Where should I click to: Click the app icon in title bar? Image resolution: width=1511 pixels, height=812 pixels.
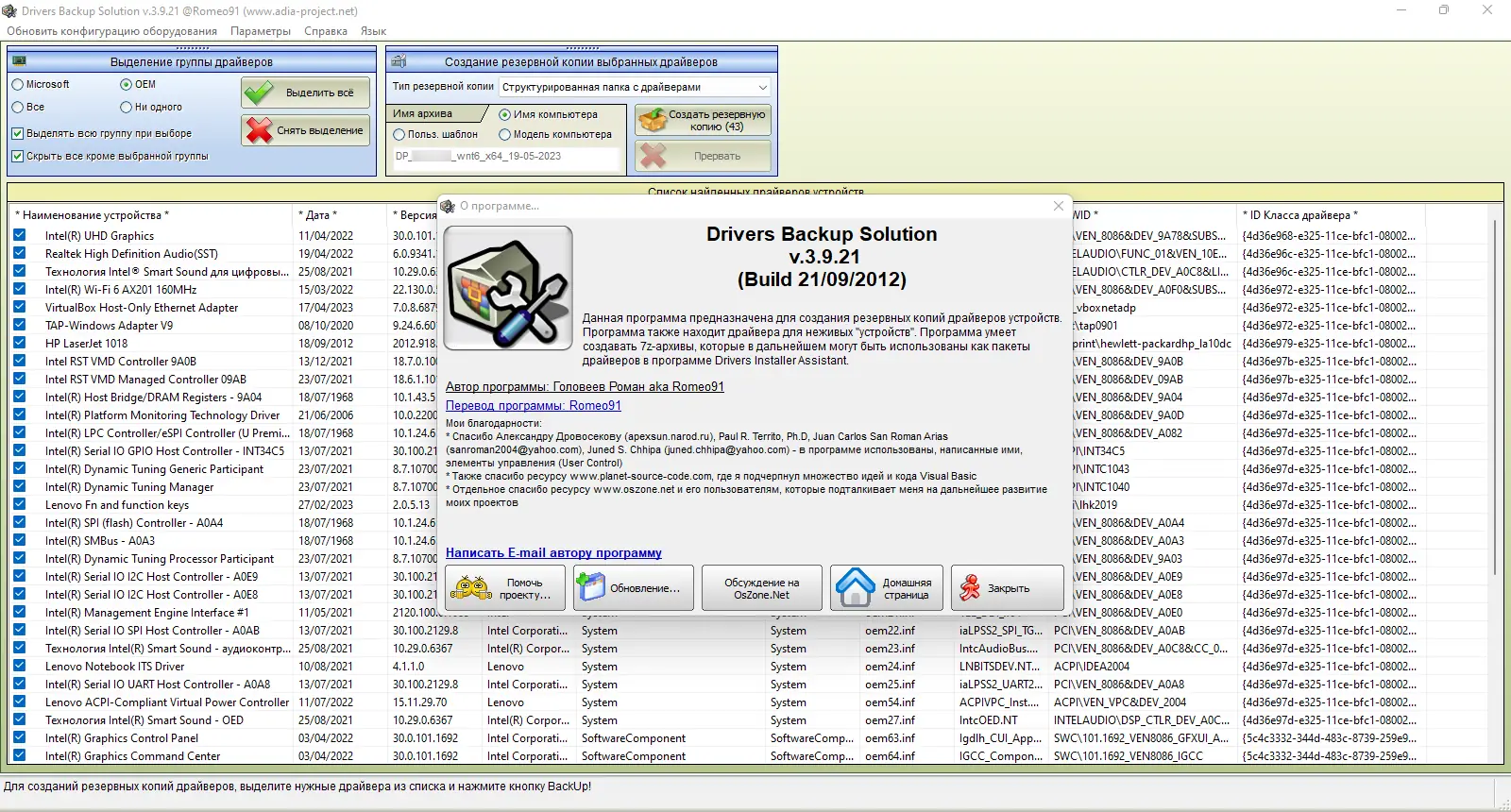pos(10,11)
